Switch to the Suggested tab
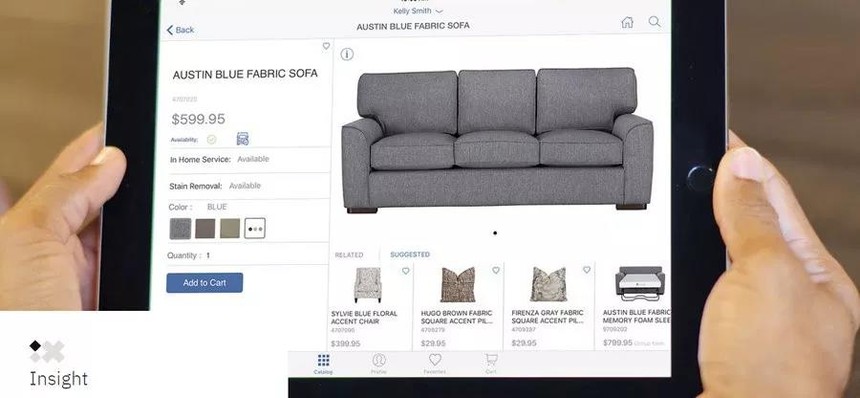 tap(410, 254)
